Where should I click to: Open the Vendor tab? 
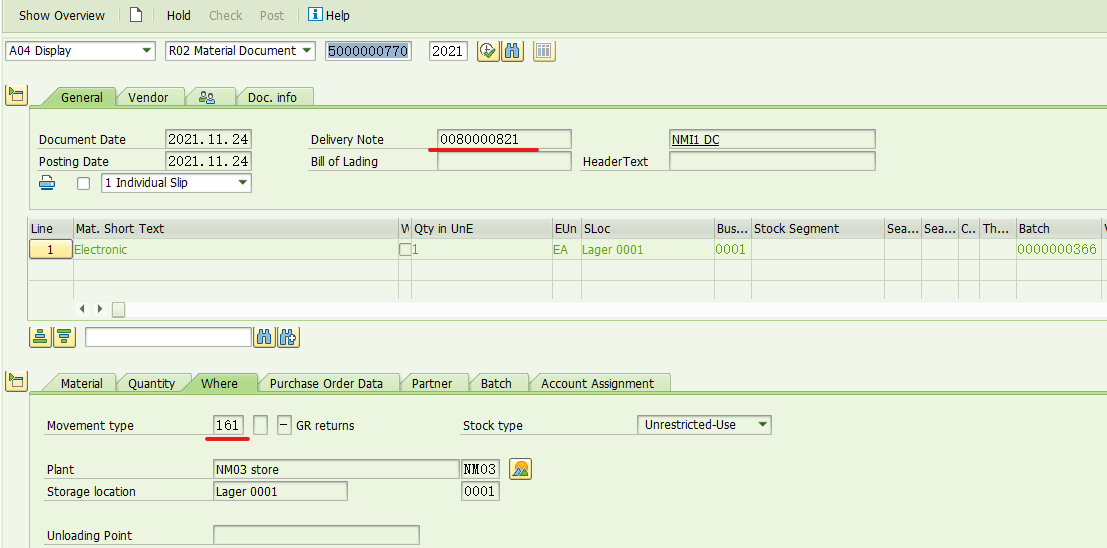[148, 97]
